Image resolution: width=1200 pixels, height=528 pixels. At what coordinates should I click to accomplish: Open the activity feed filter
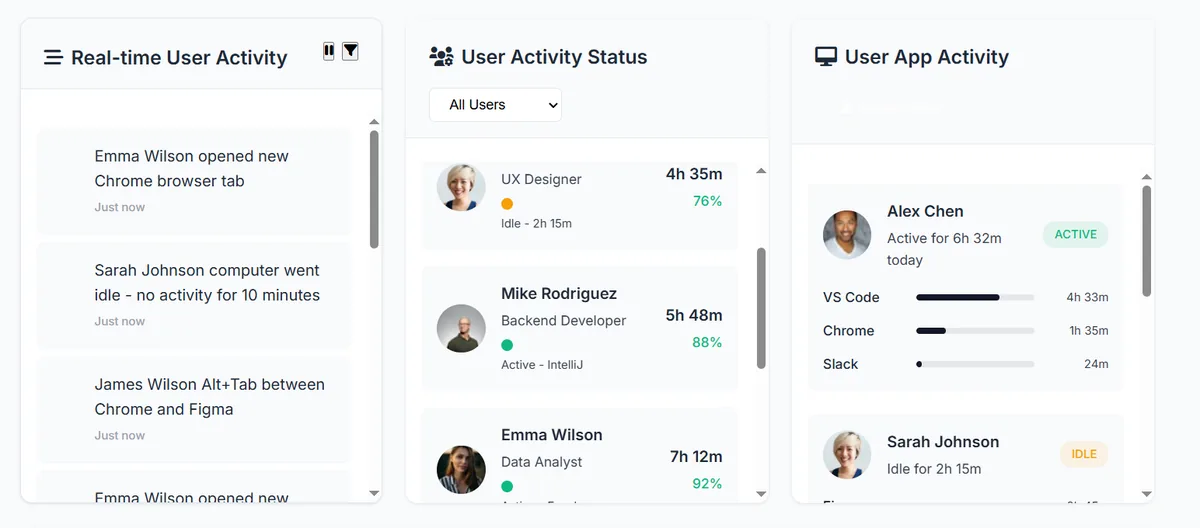pyautogui.click(x=350, y=51)
